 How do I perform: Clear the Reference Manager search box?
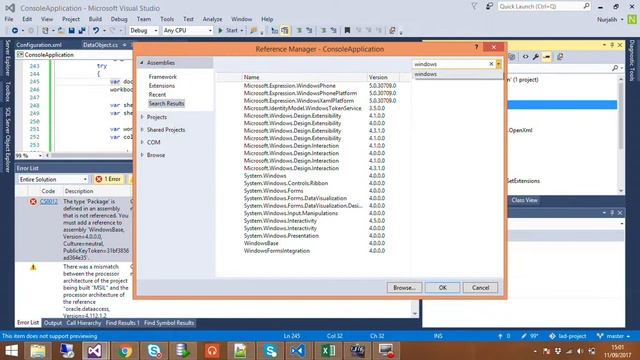[491, 64]
